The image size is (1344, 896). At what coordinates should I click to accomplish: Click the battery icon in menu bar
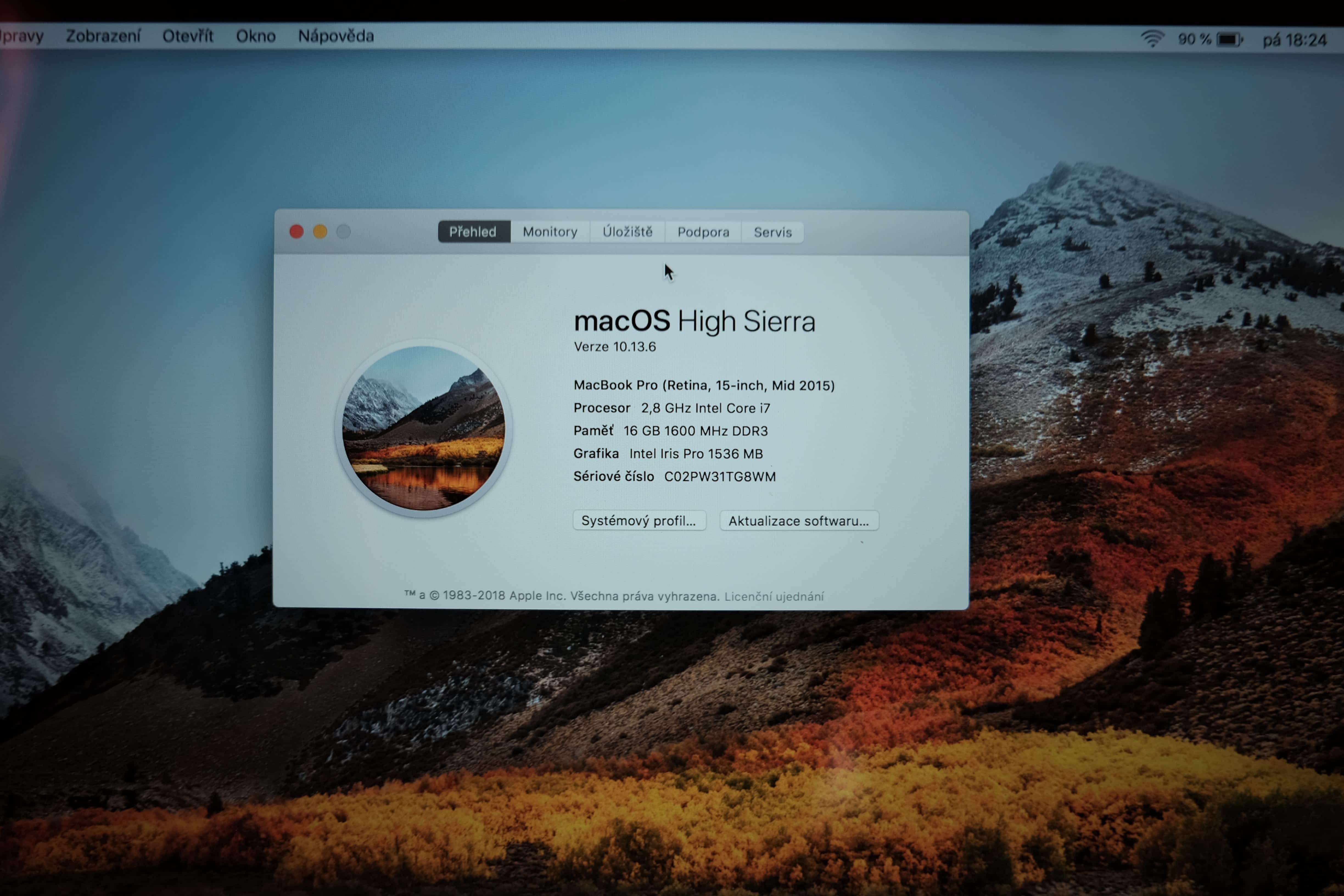coord(1229,40)
